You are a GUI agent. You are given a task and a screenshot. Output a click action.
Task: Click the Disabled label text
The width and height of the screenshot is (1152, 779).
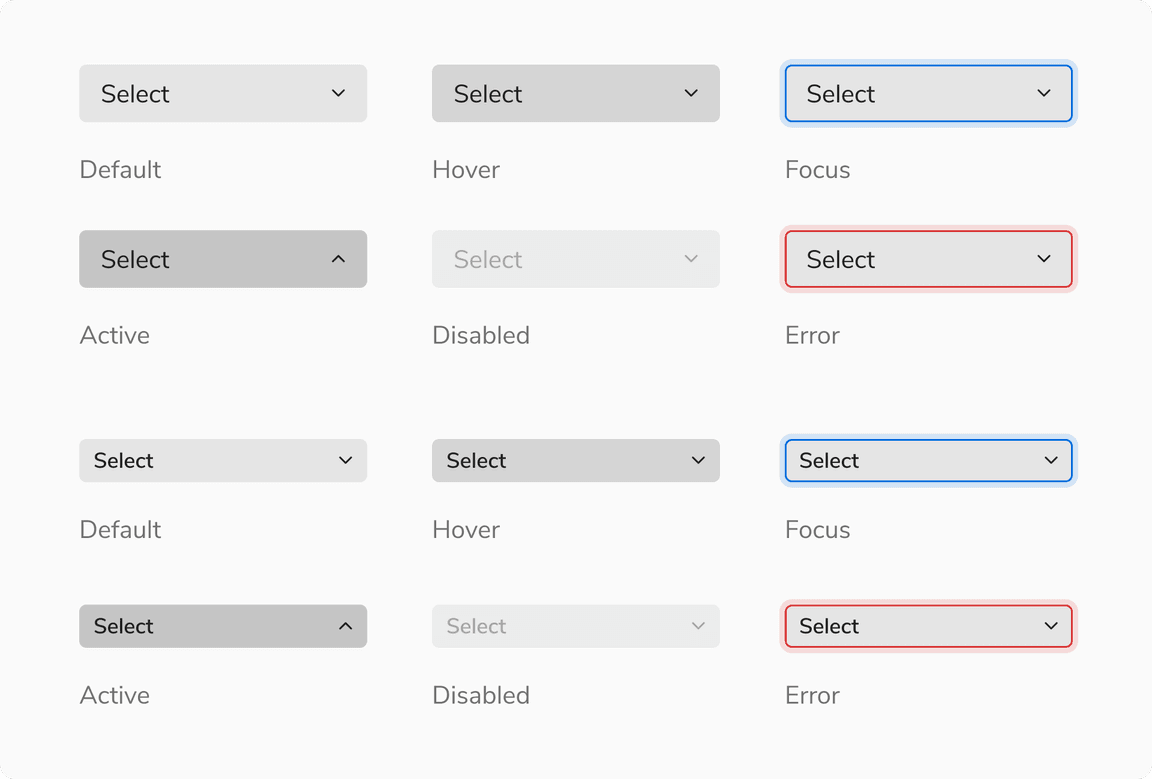481,335
